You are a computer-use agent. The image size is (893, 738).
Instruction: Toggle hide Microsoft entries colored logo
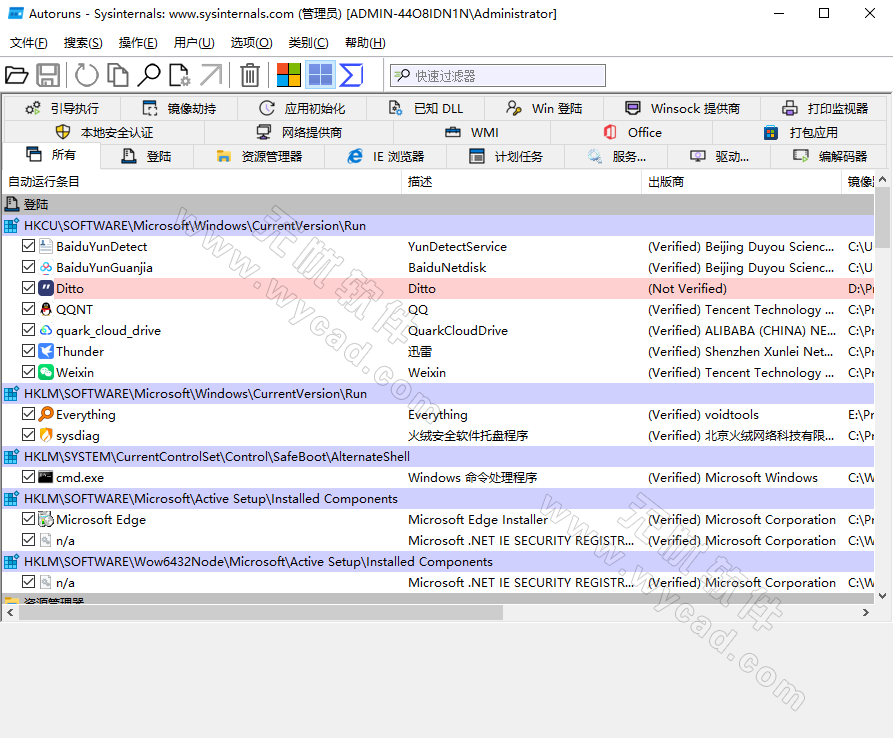[x=289, y=75]
